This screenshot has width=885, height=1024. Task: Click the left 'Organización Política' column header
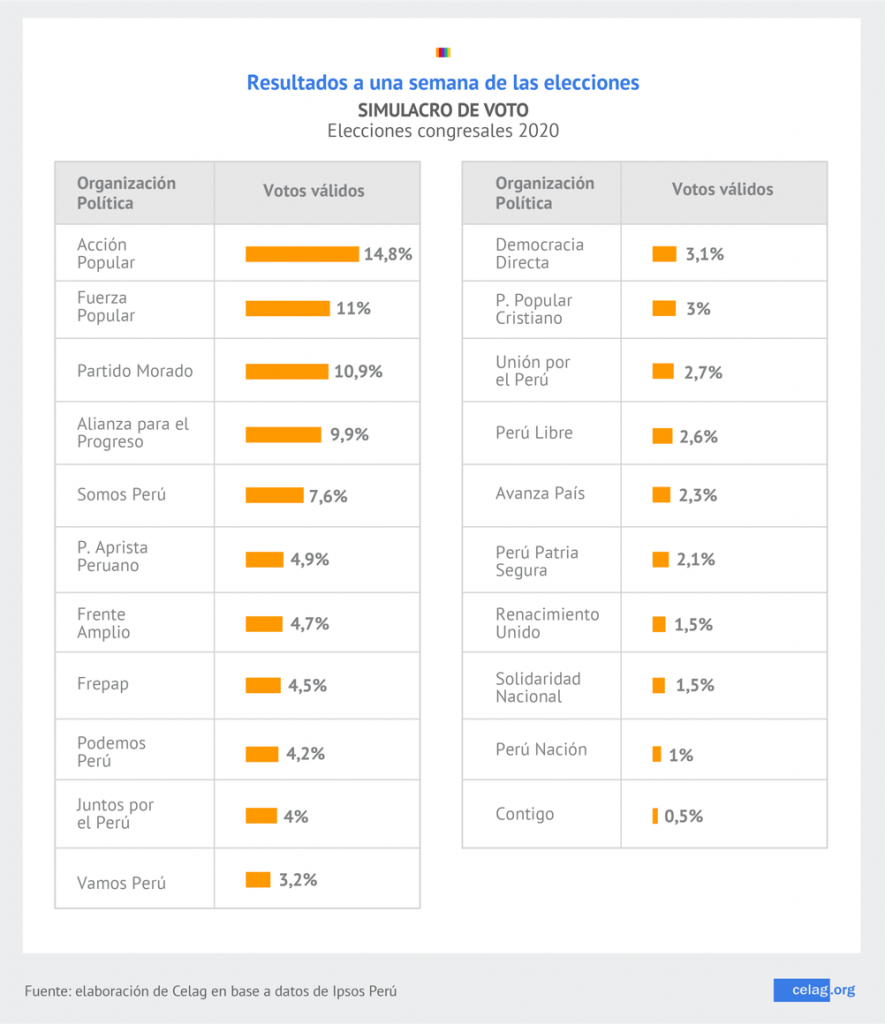click(126, 193)
